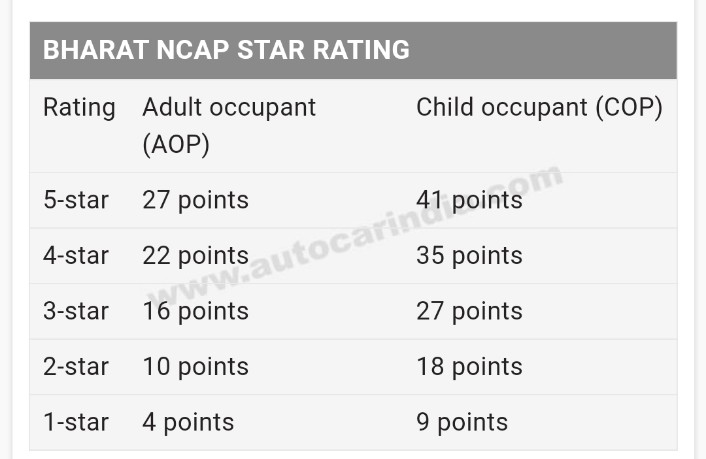Viewport: 706px width, 459px height.
Task: Select the 3-star rating row label
Action: [x=76, y=311]
